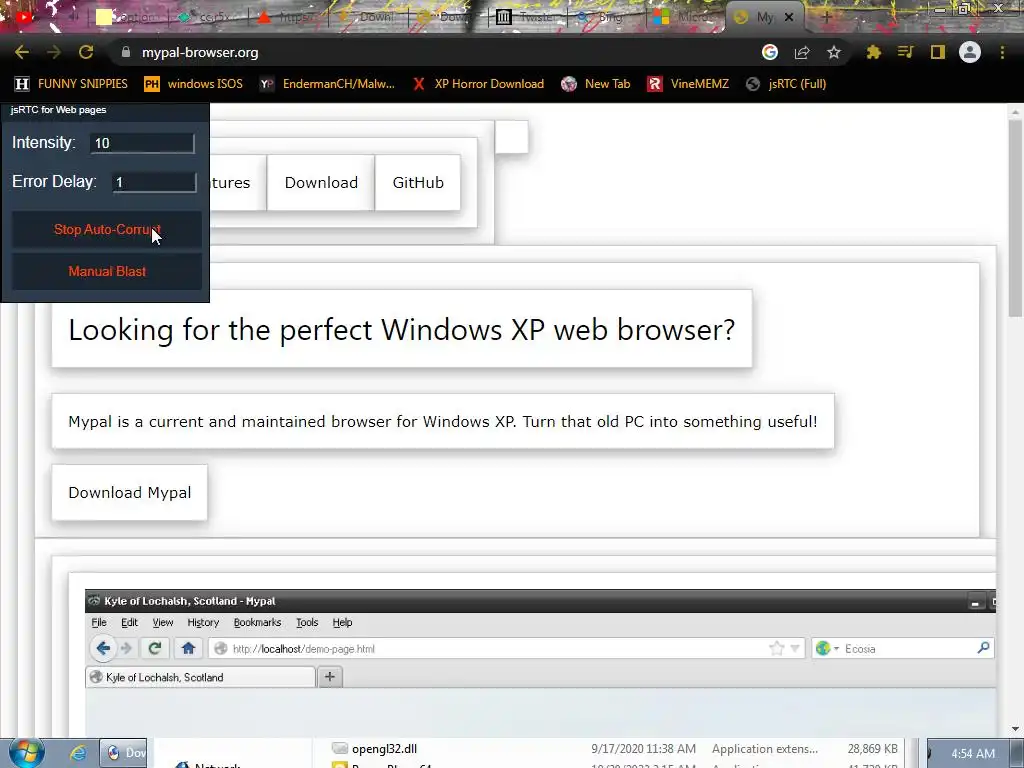Open the jsRTC (Full) bookmark
The width and height of the screenshot is (1024, 768).
(x=786, y=84)
